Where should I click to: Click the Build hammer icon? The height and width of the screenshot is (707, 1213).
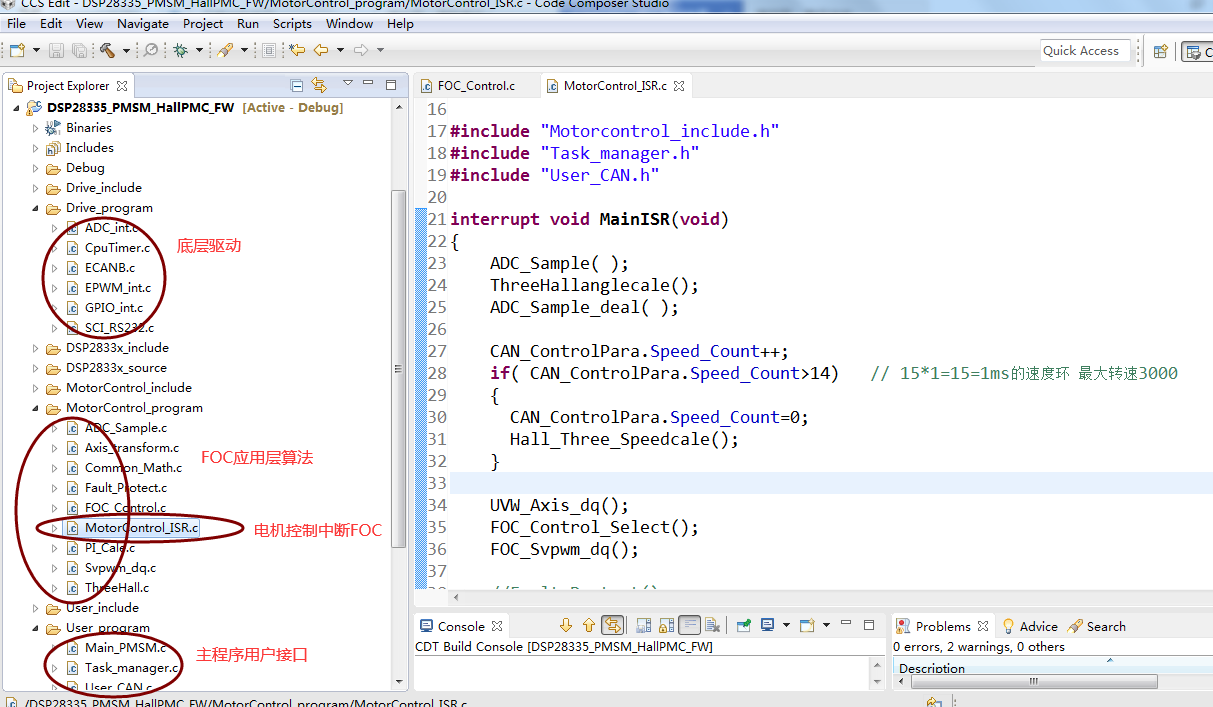107,50
